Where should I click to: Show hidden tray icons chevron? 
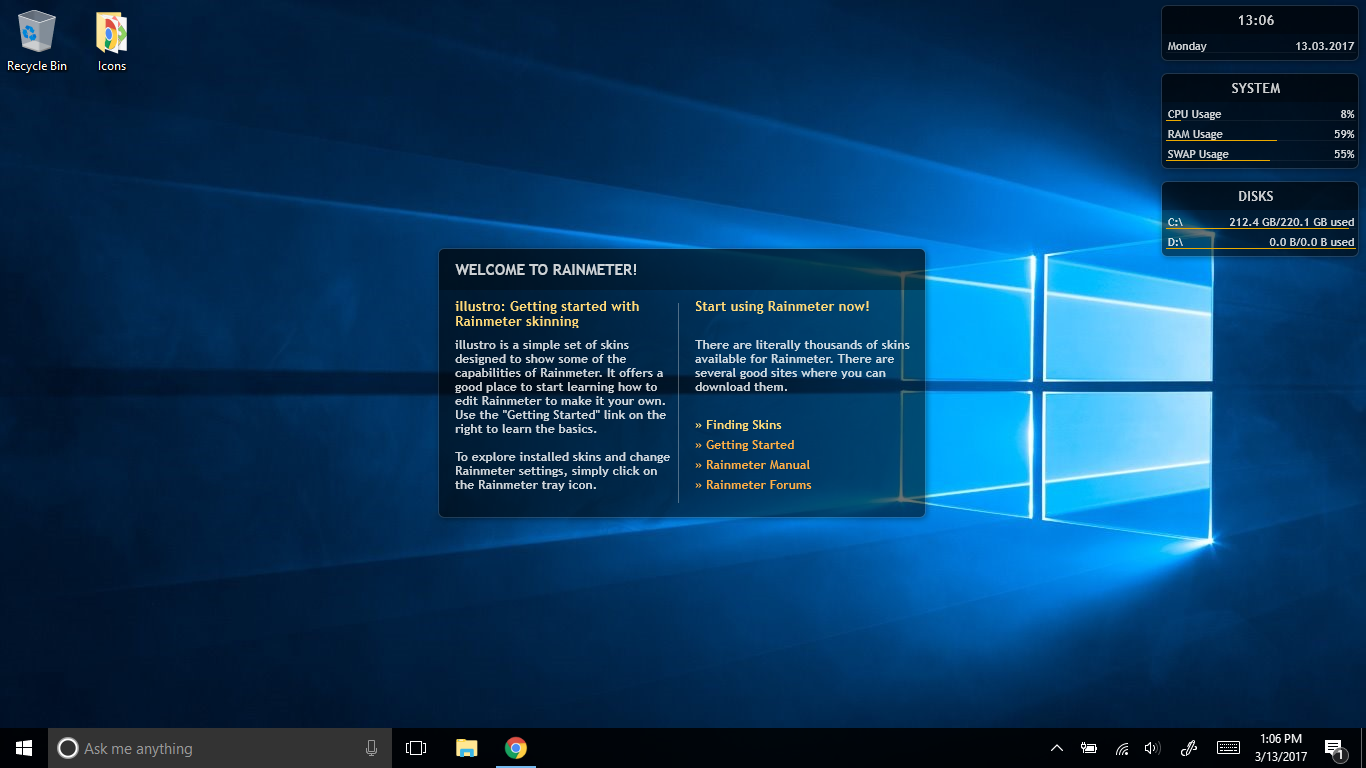(1056, 748)
